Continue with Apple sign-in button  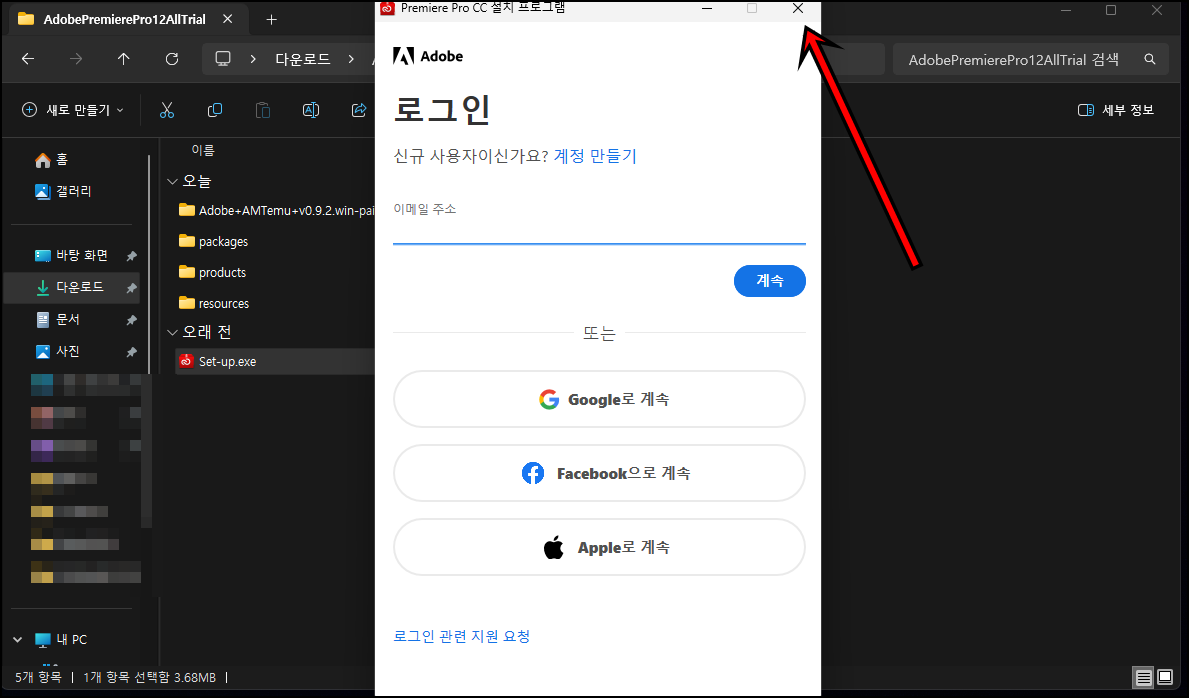click(599, 547)
